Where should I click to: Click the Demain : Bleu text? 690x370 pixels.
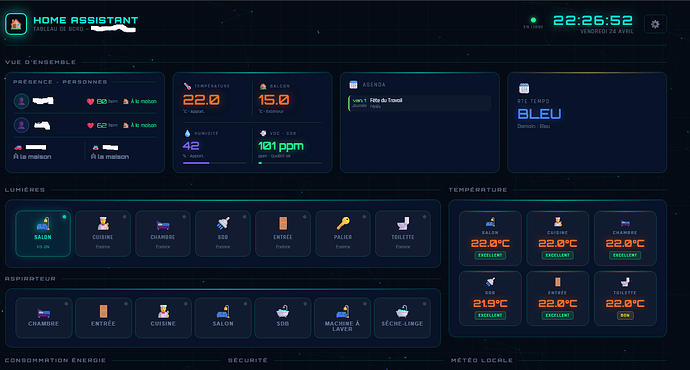[x=533, y=126]
